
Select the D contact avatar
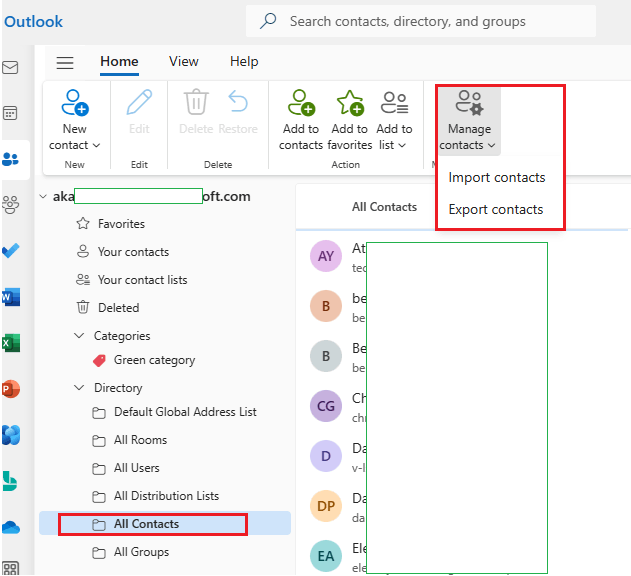[326, 456]
